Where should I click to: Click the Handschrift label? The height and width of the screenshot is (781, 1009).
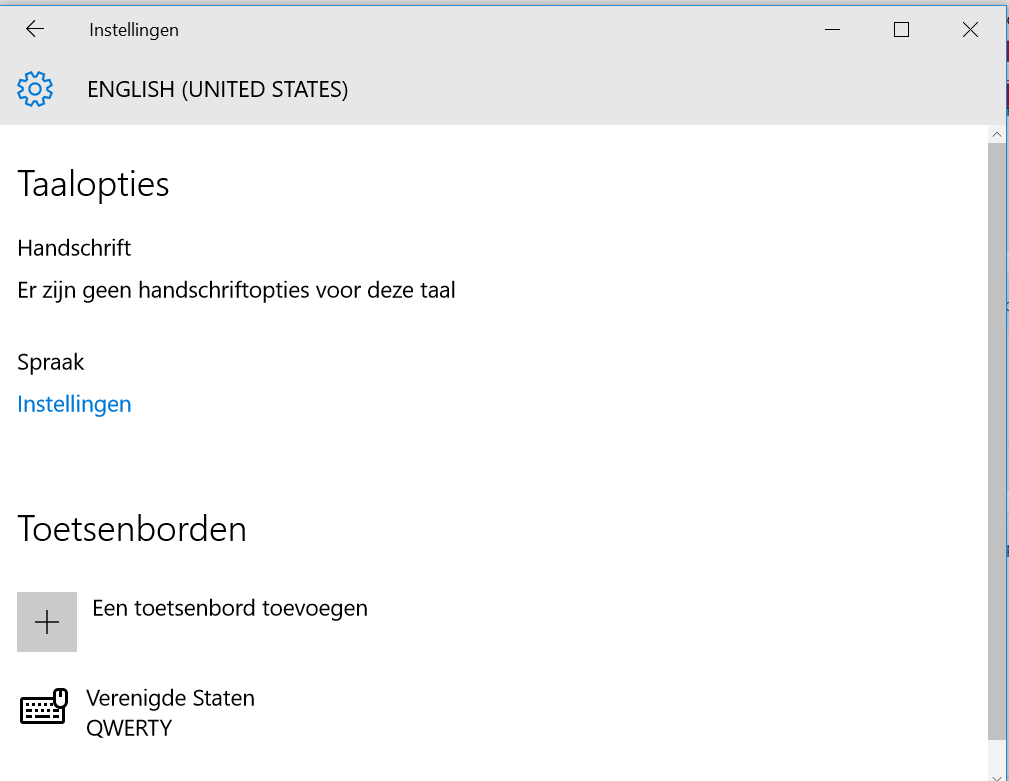(74, 248)
